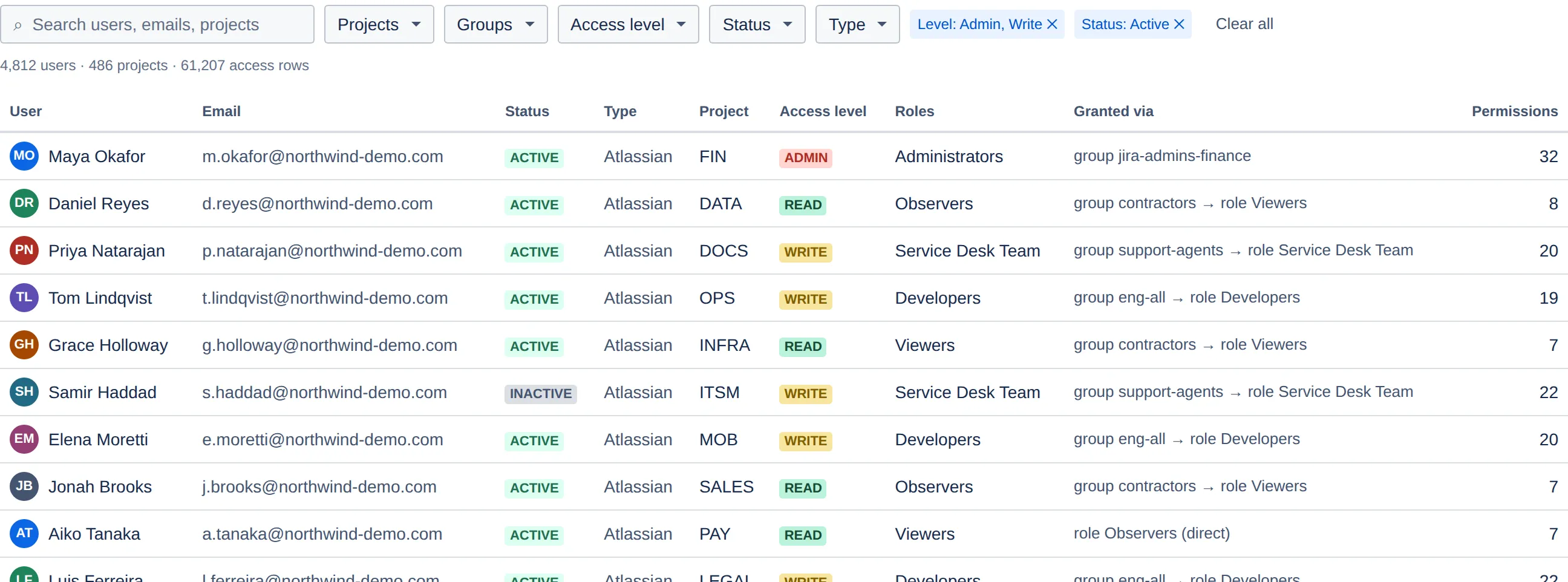Click Tom Lindqvist's TL avatar

point(24,297)
